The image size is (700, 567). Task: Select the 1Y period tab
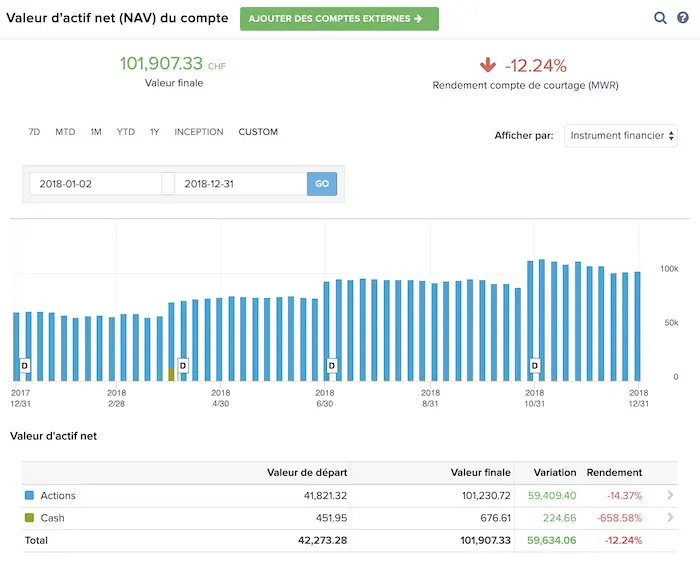click(x=154, y=132)
